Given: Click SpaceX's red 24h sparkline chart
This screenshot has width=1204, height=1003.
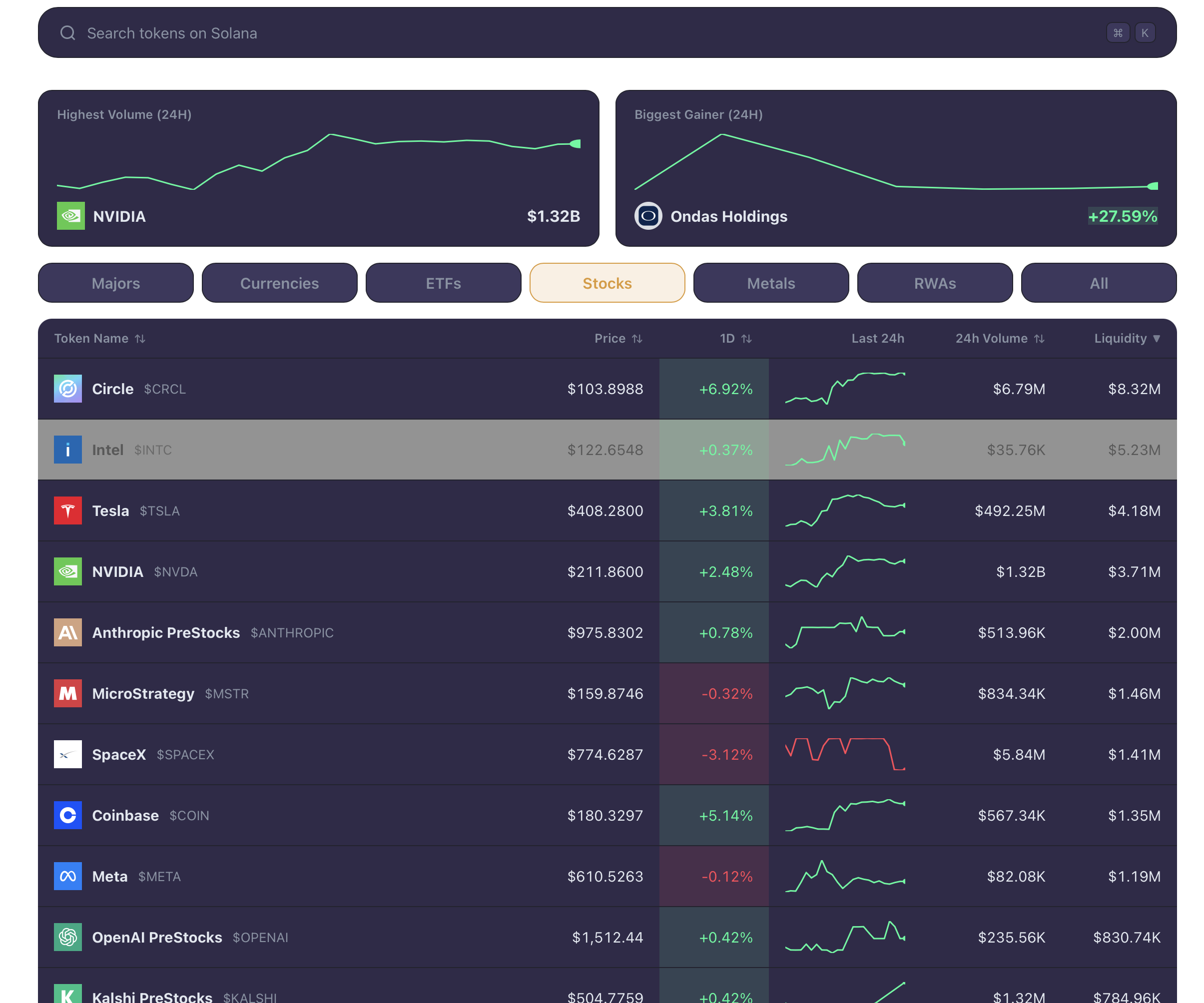Looking at the screenshot, I should tap(845, 754).
